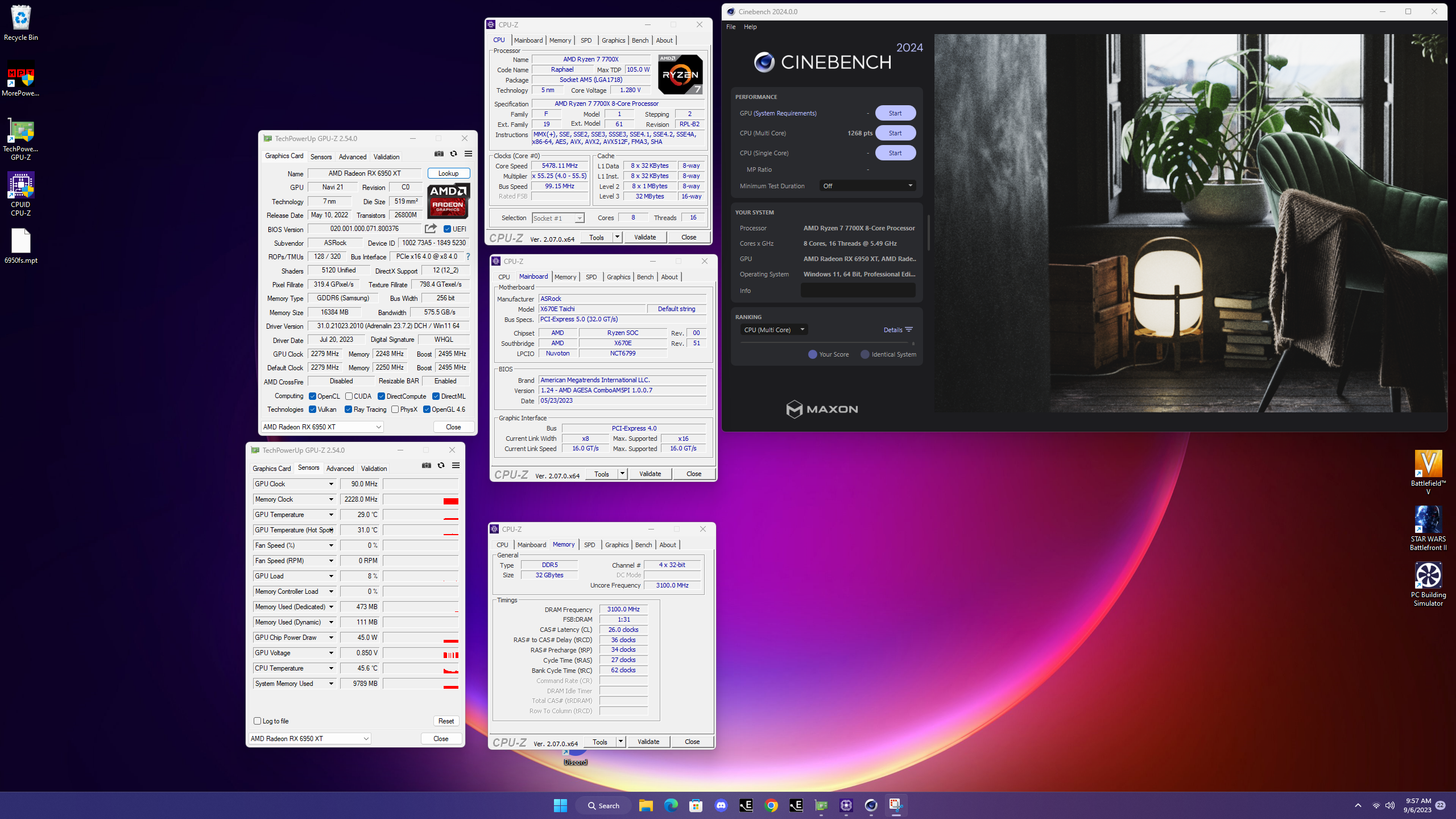1456x819 pixels.
Task: Open Windows Start menu
Action: pyautogui.click(x=560, y=805)
